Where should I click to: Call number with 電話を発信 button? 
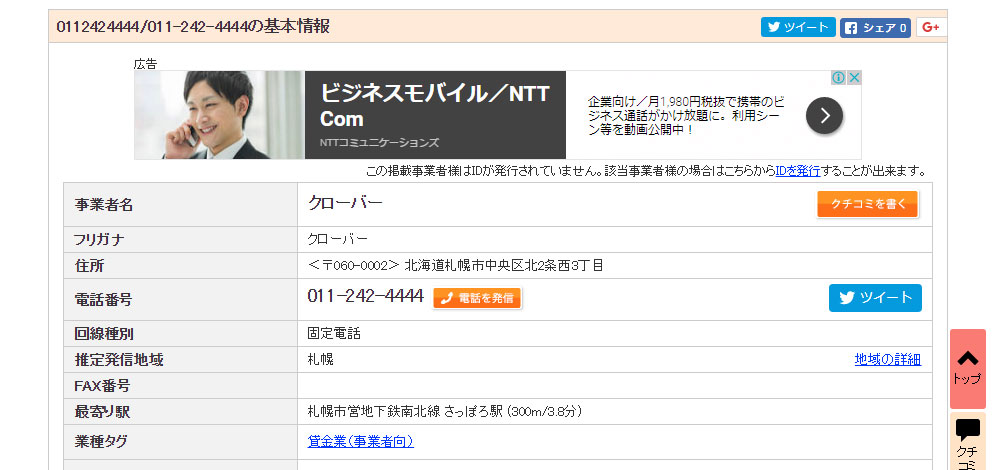click(x=477, y=298)
